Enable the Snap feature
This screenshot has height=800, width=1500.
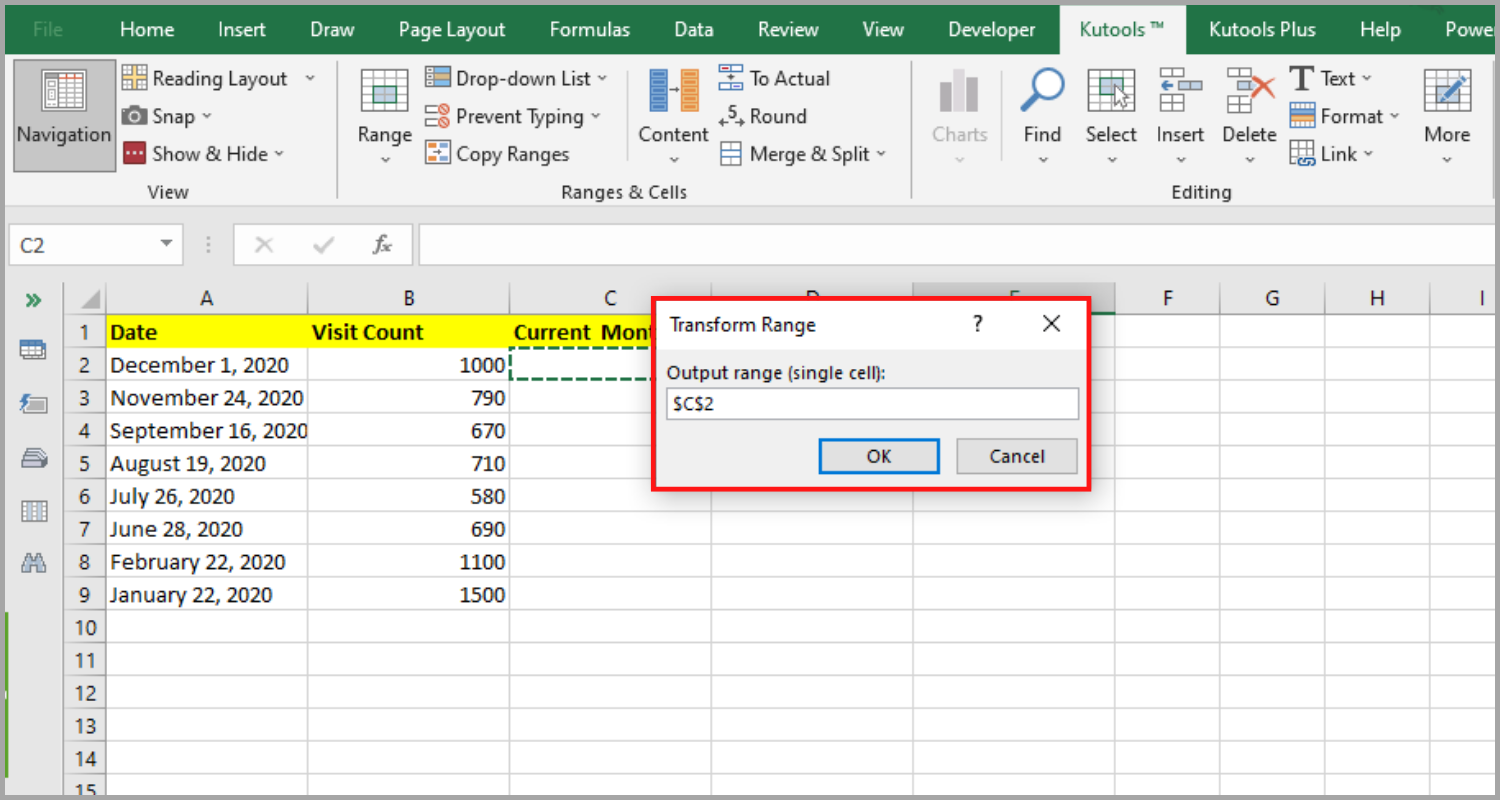166,116
